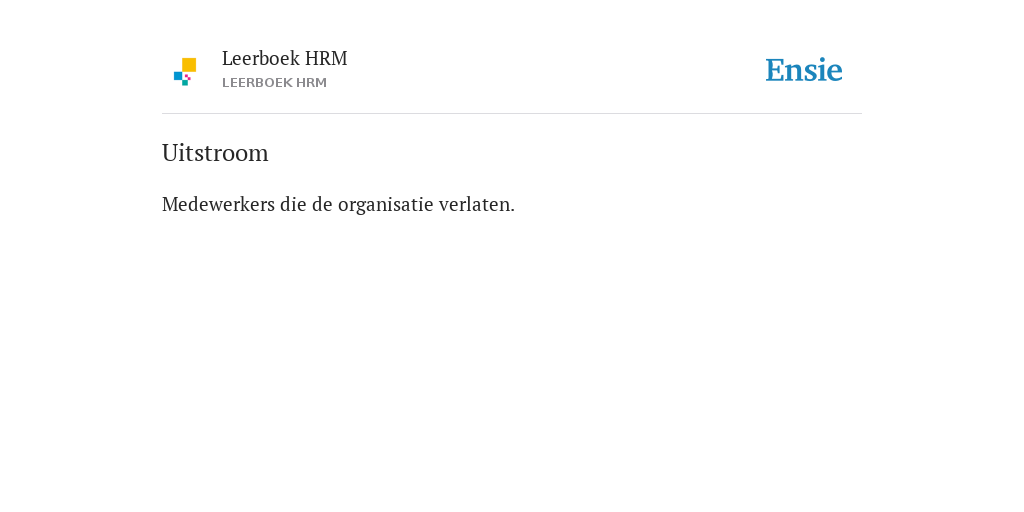Click the small pink squares in logo
The image size is (1024, 512).
(187, 77)
